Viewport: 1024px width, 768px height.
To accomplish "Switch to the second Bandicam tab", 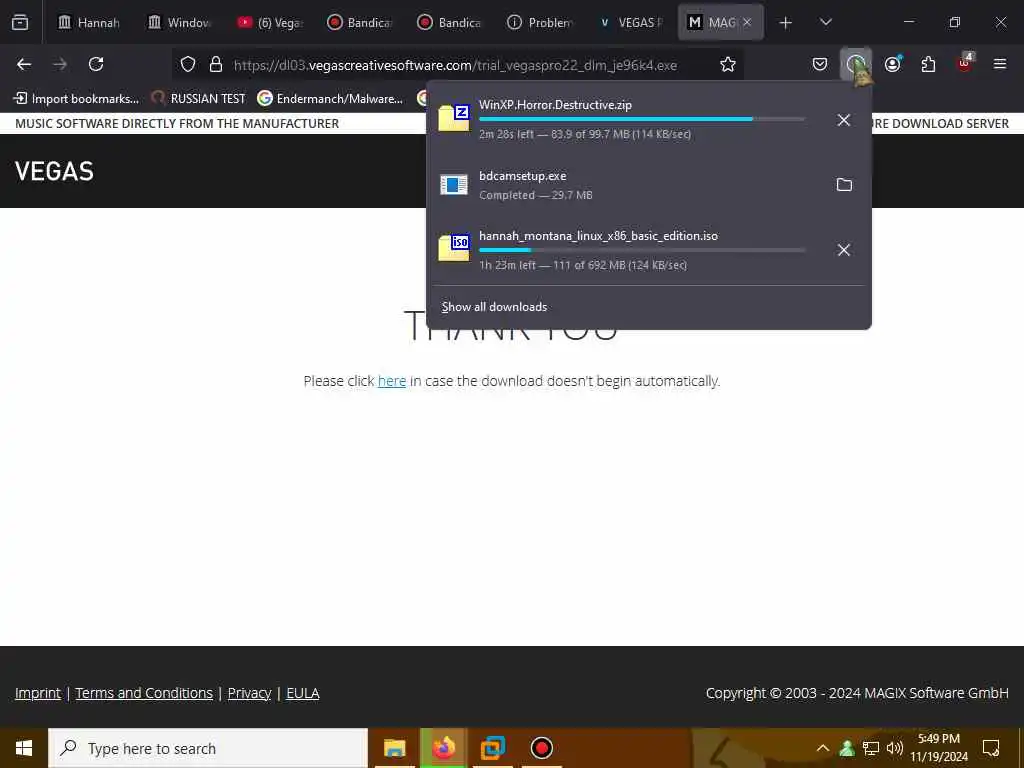I will pos(450,22).
